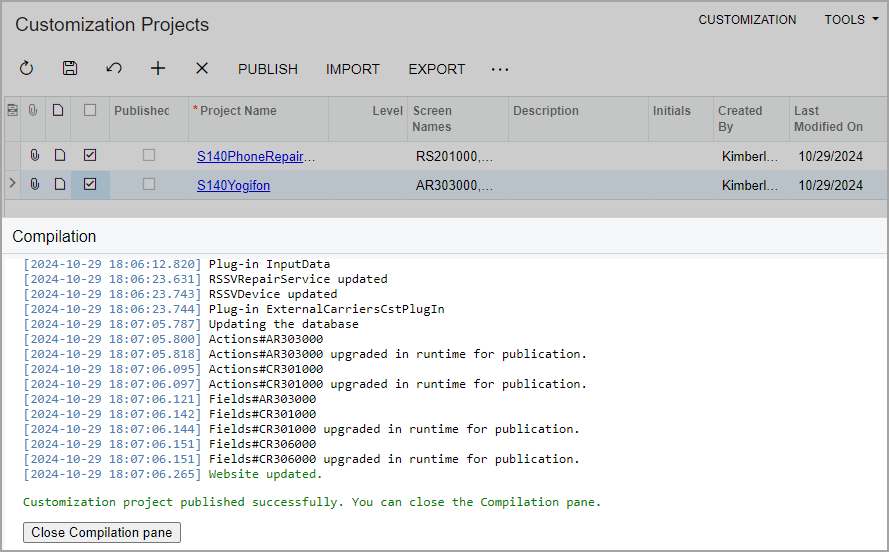Click the X delete row icon
The height and width of the screenshot is (552, 889).
pos(202,69)
